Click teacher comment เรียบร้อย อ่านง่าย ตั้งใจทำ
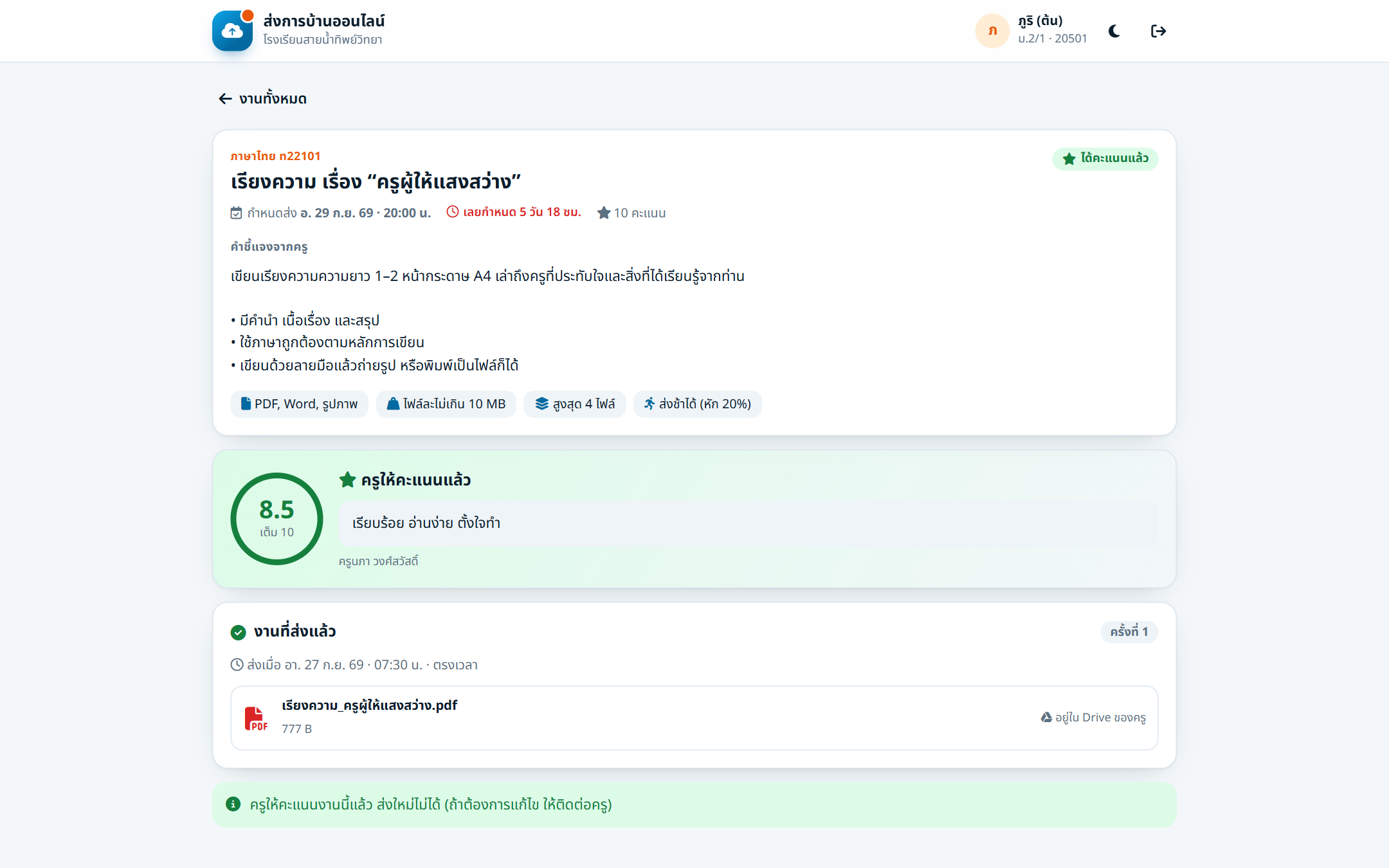 749,523
